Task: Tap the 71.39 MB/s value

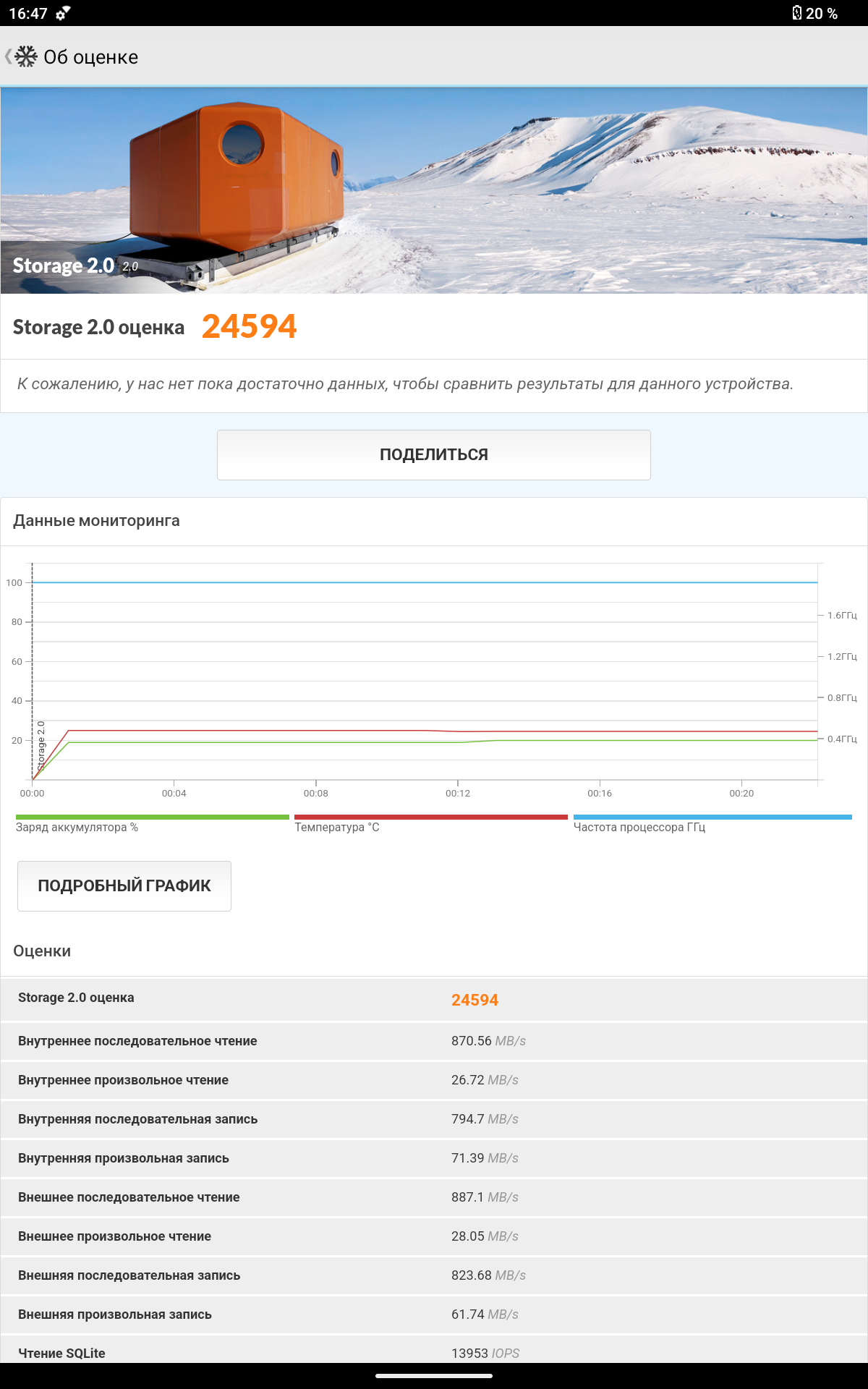Action: point(485,1158)
